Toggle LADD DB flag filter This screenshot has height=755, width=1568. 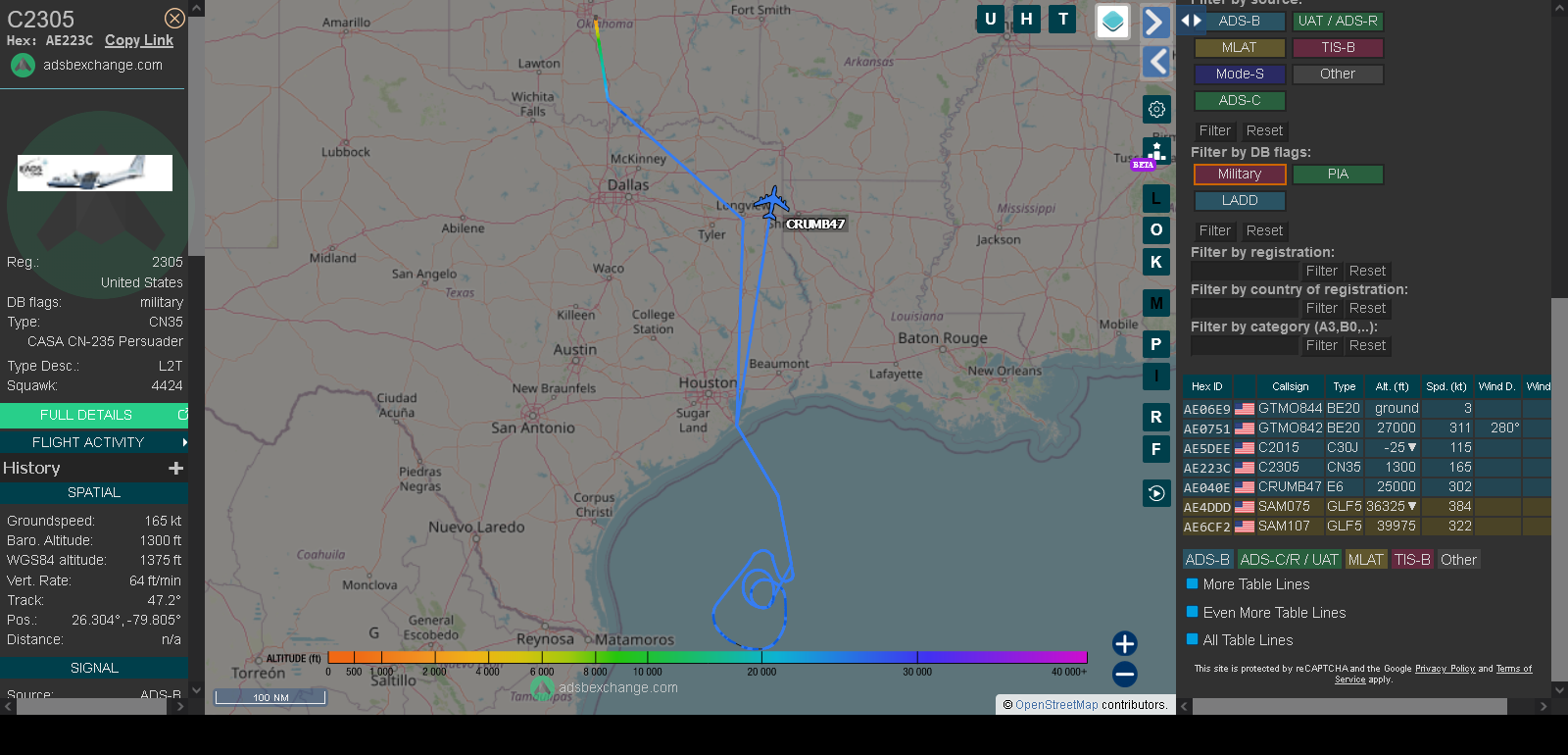[x=1240, y=200]
